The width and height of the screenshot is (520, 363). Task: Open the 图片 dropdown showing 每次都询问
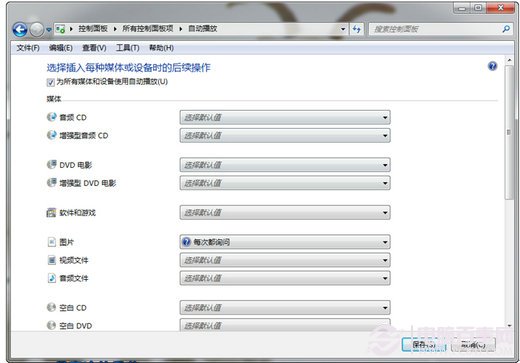pyautogui.click(x=285, y=242)
